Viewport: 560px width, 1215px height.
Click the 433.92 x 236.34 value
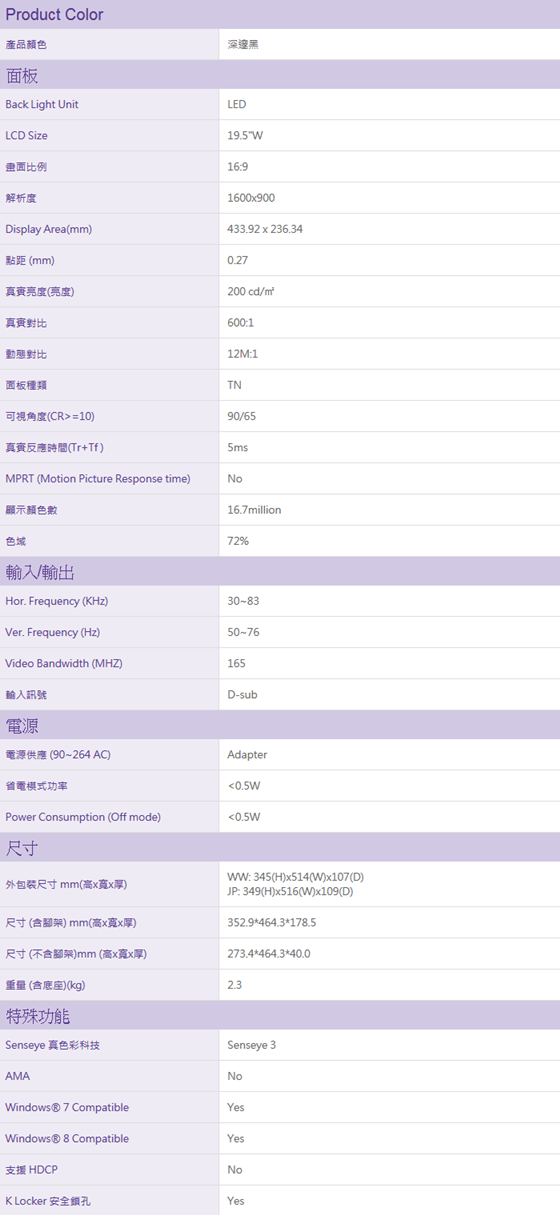point(265,229)
